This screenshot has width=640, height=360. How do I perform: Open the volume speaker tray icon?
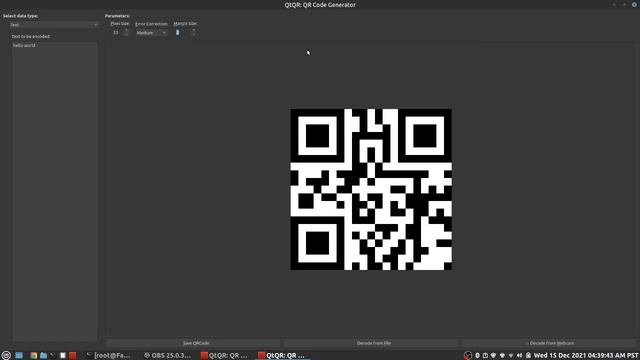click(x=519, y=356)
